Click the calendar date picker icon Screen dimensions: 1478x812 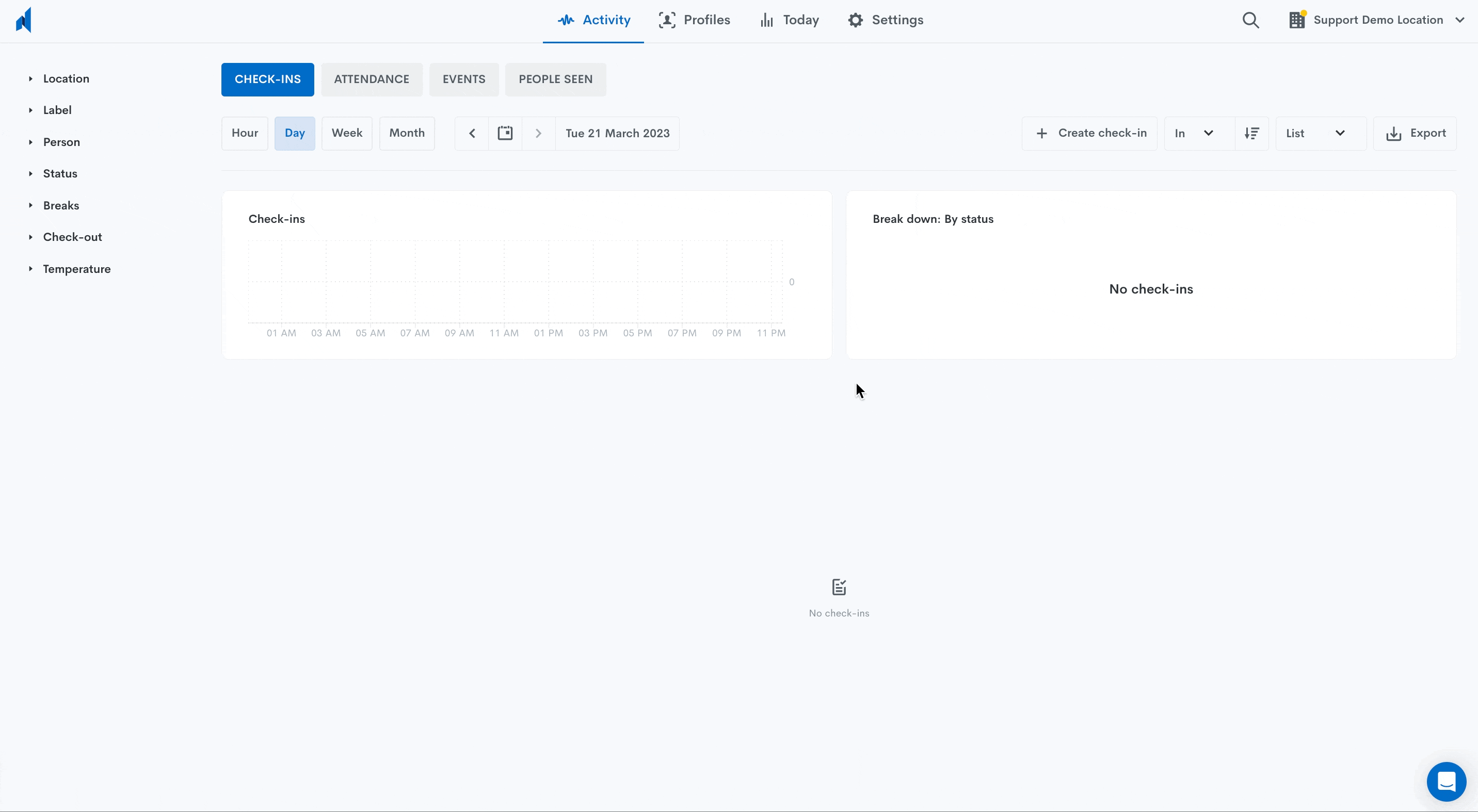[505, 134]
